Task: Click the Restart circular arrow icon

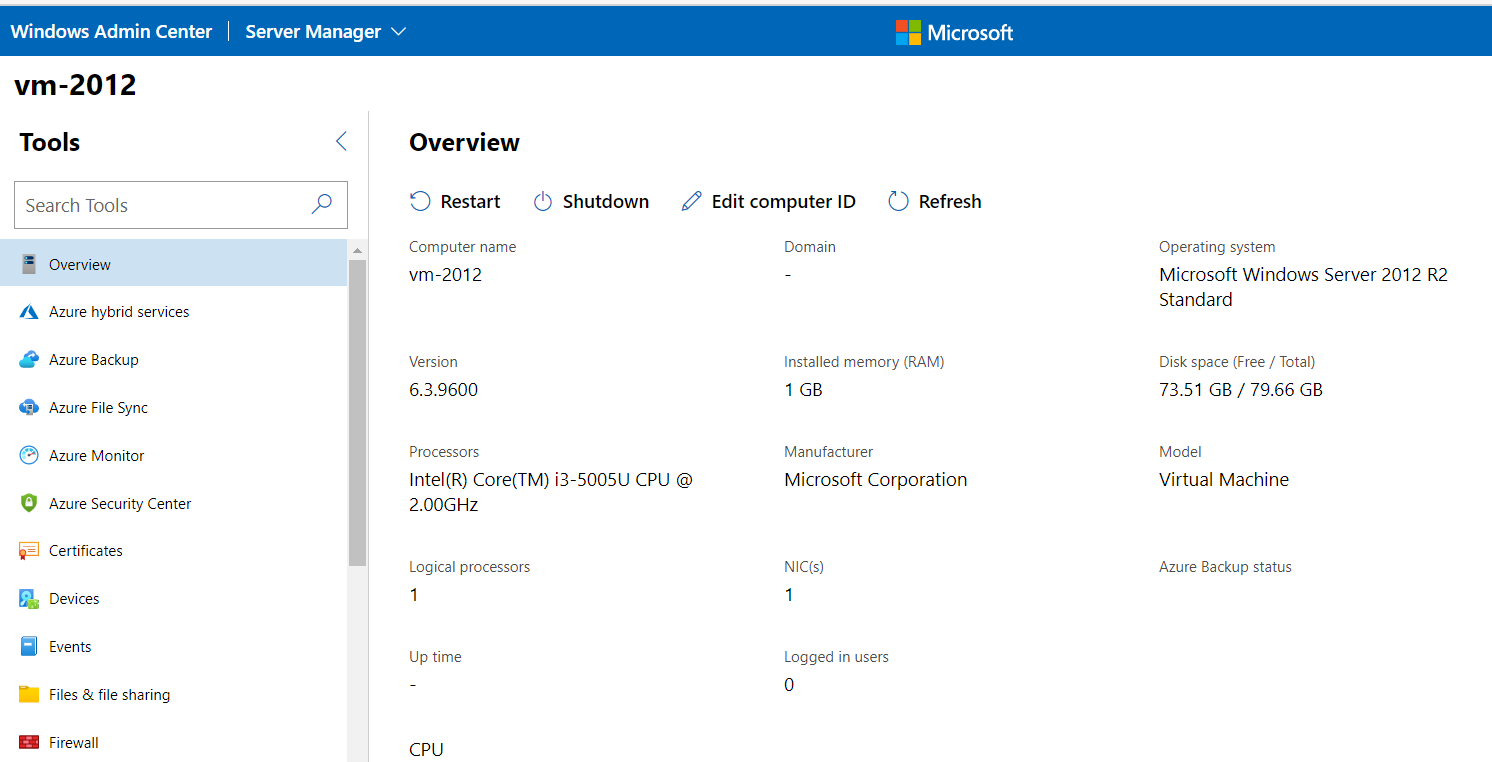Action: click(x=420, y=202)
